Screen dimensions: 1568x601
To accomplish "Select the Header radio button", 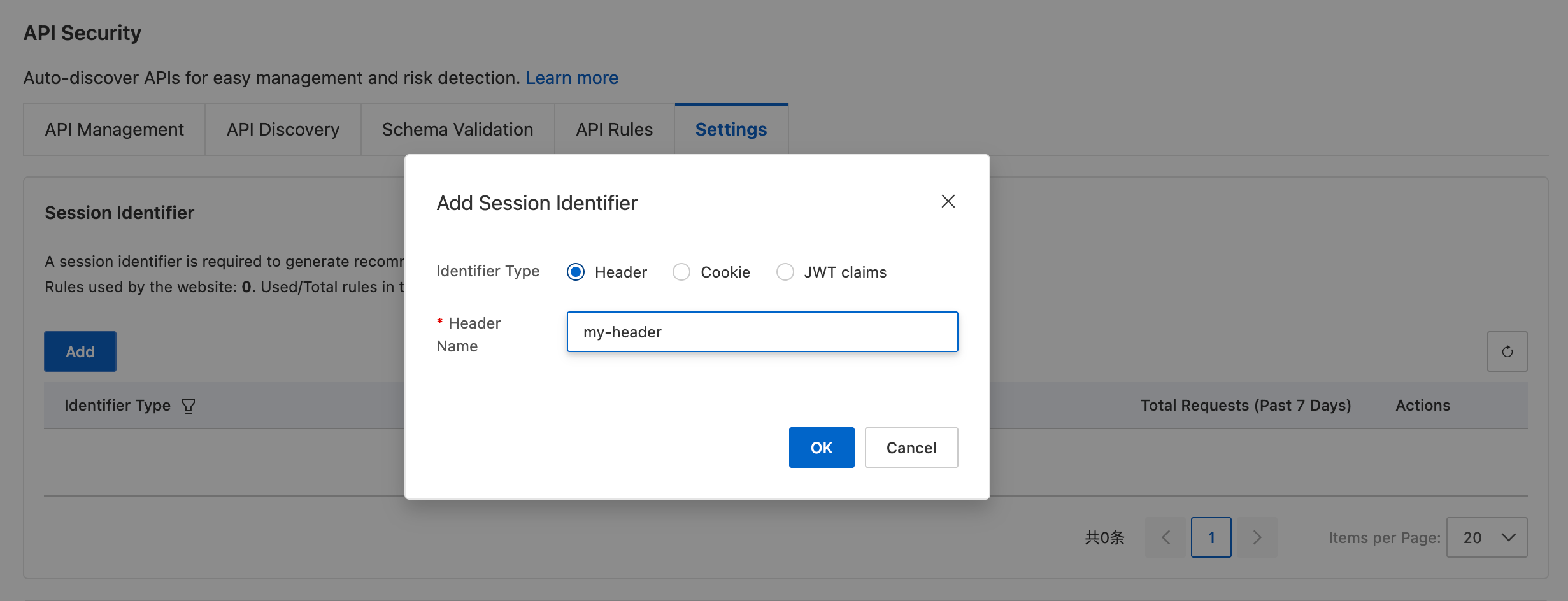I will 576,272.
